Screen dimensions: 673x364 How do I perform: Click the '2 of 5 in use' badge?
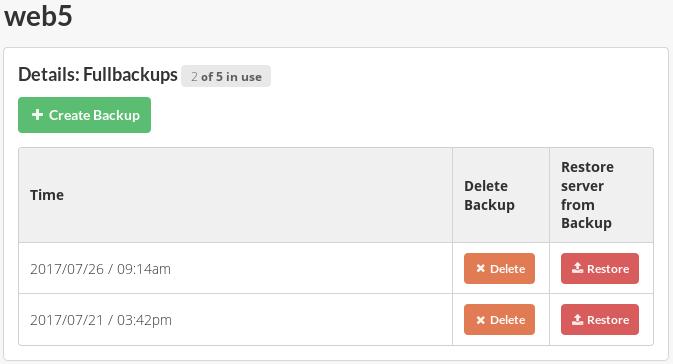[226, 76]
